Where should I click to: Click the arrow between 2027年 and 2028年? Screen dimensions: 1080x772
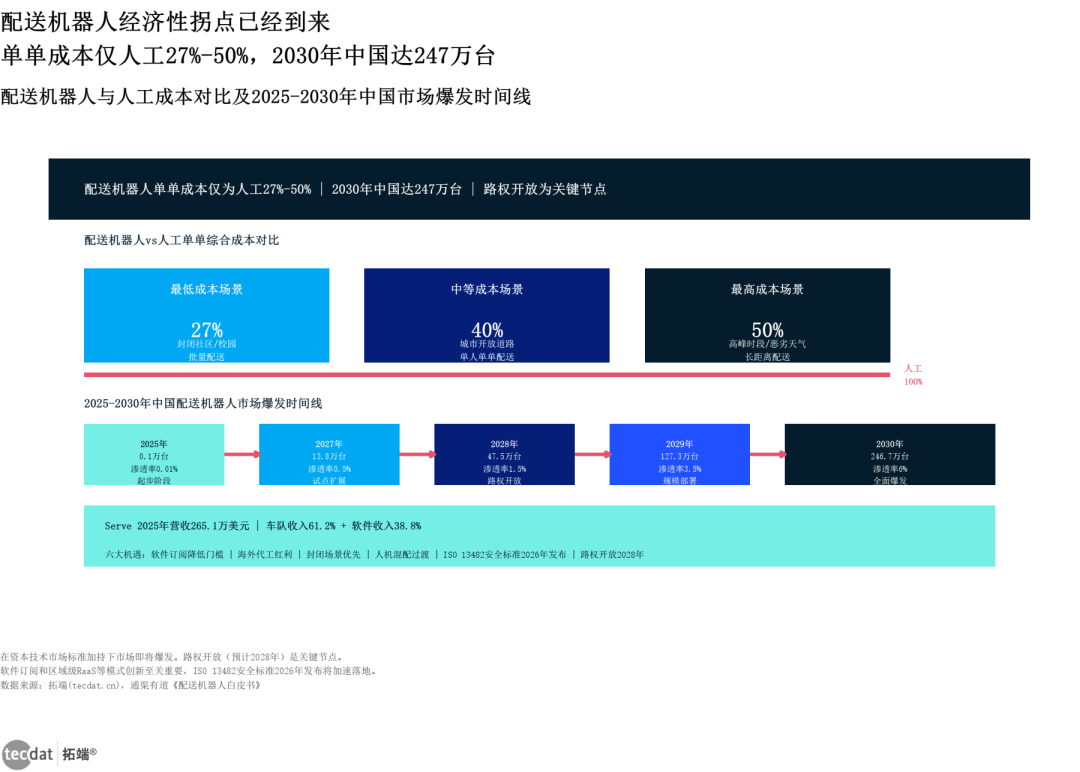pos(417,455)
